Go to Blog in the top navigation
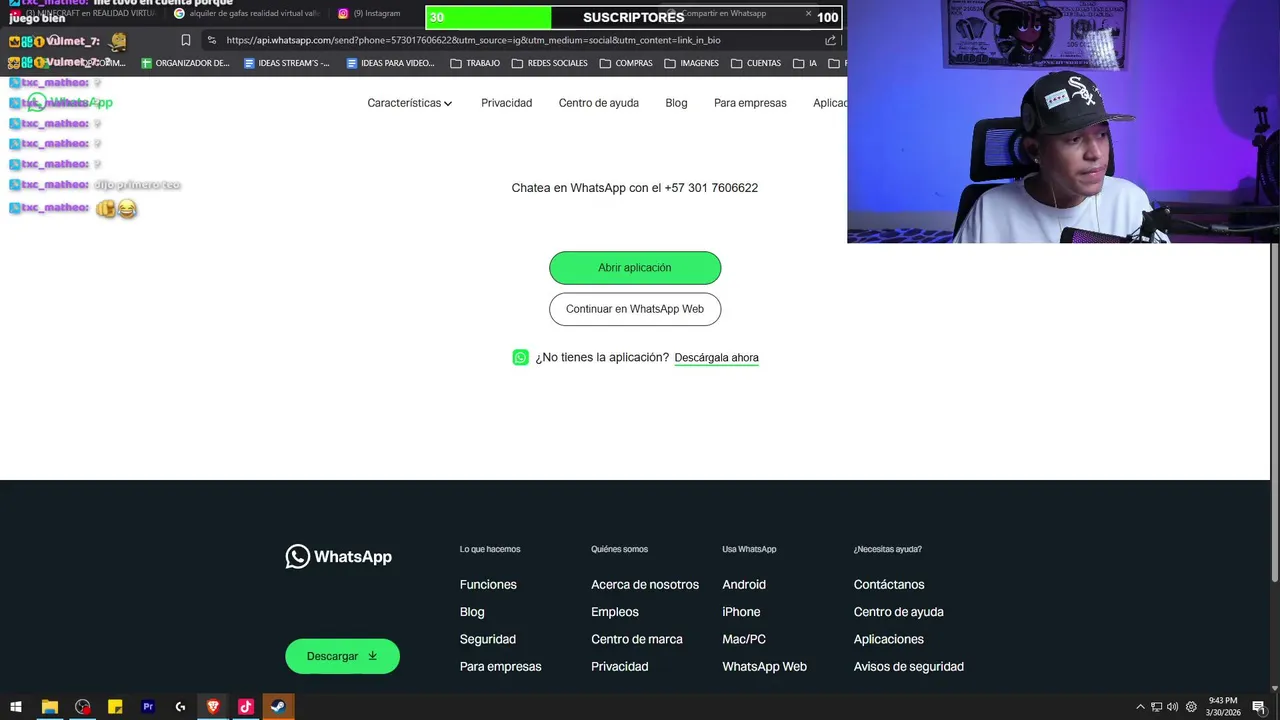The width and height of the screenshot is (1280, 720). 676,103
